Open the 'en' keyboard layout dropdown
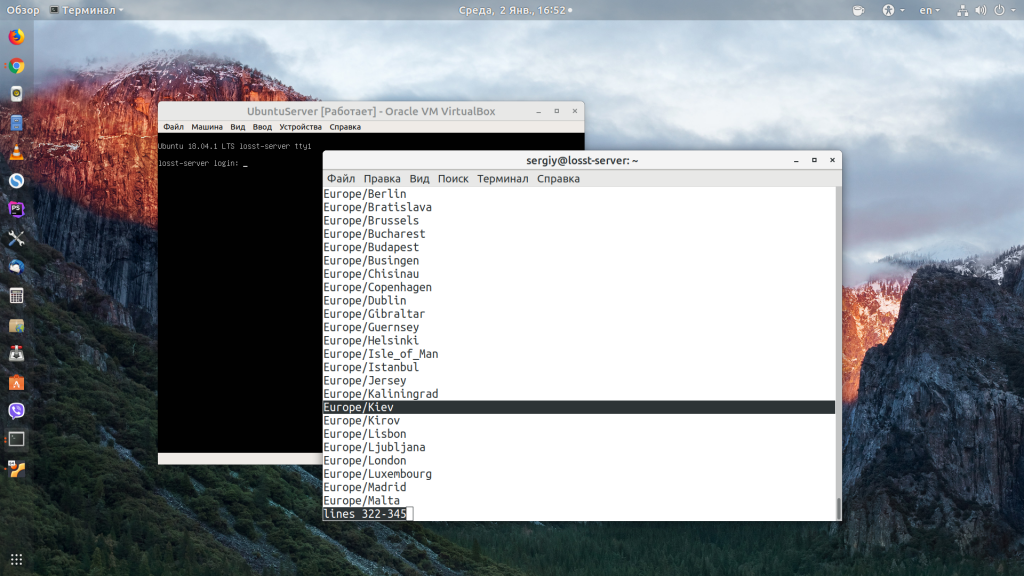1024x576 pixels. [x=930, y=10]
